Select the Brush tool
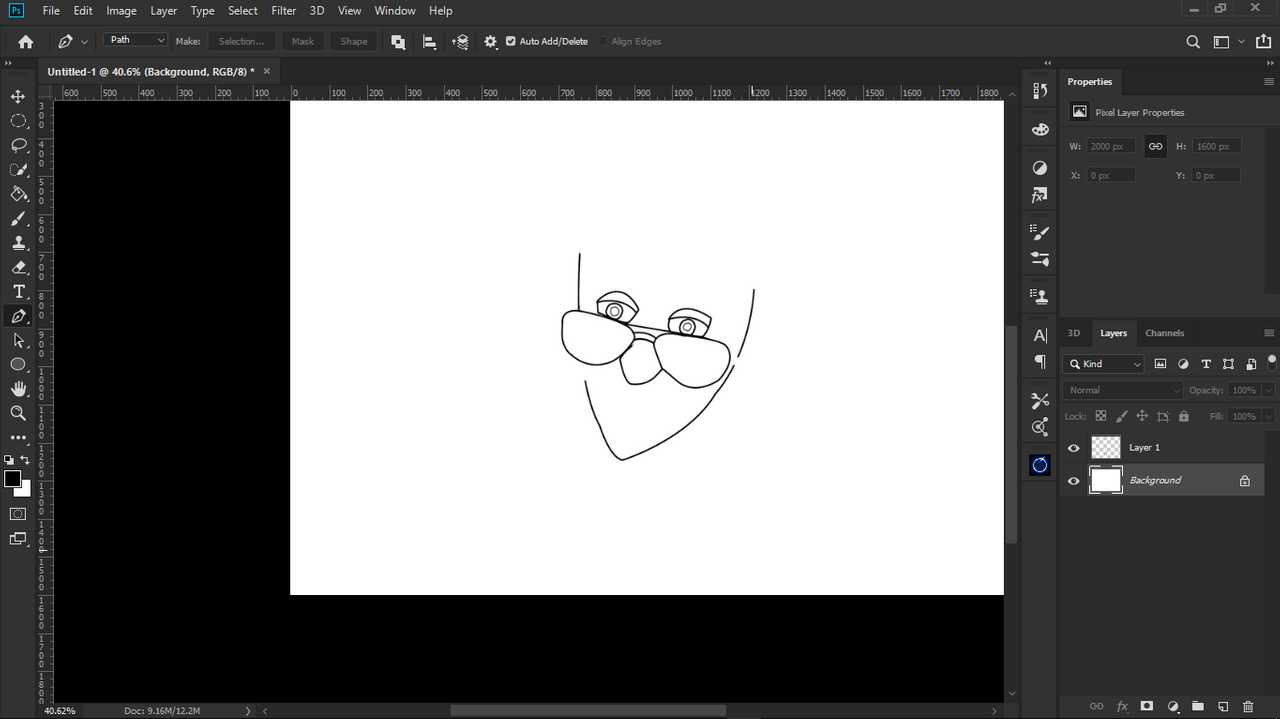1280x719 pixels. [18, 219]
